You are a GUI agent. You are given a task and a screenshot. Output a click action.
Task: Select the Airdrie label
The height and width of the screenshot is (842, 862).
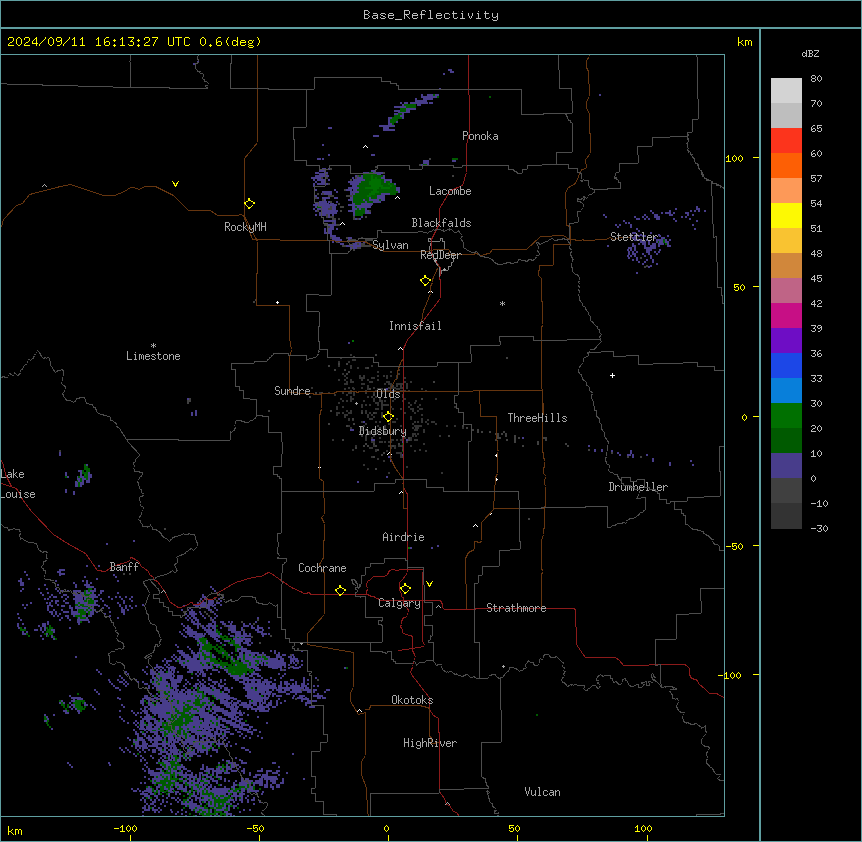pyautogui.click(x=403, y=537)
